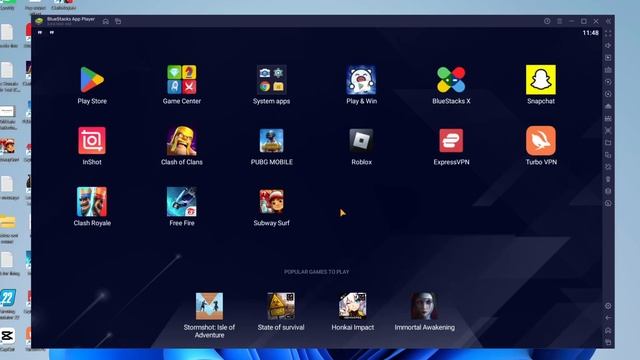Open the Game Center app

coord(182,80)
